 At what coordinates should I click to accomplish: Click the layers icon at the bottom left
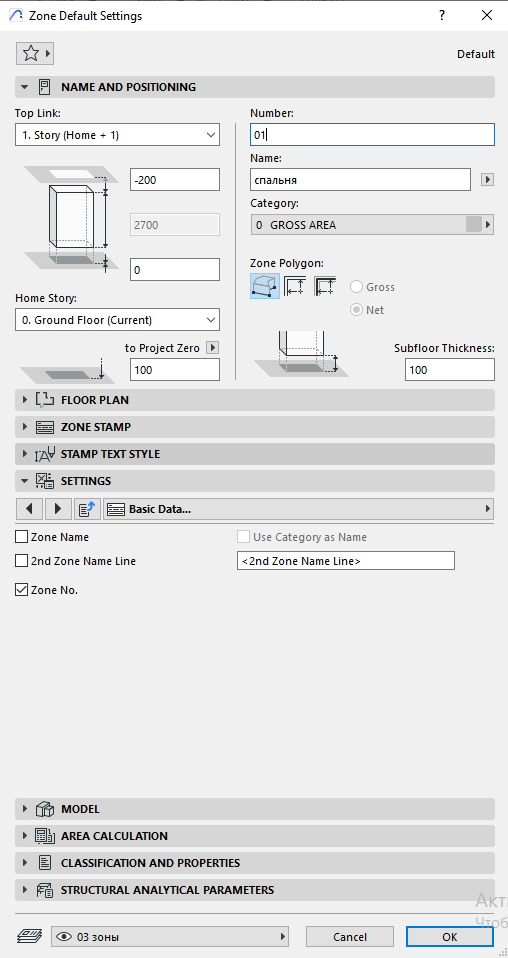(x=29, y=935)
